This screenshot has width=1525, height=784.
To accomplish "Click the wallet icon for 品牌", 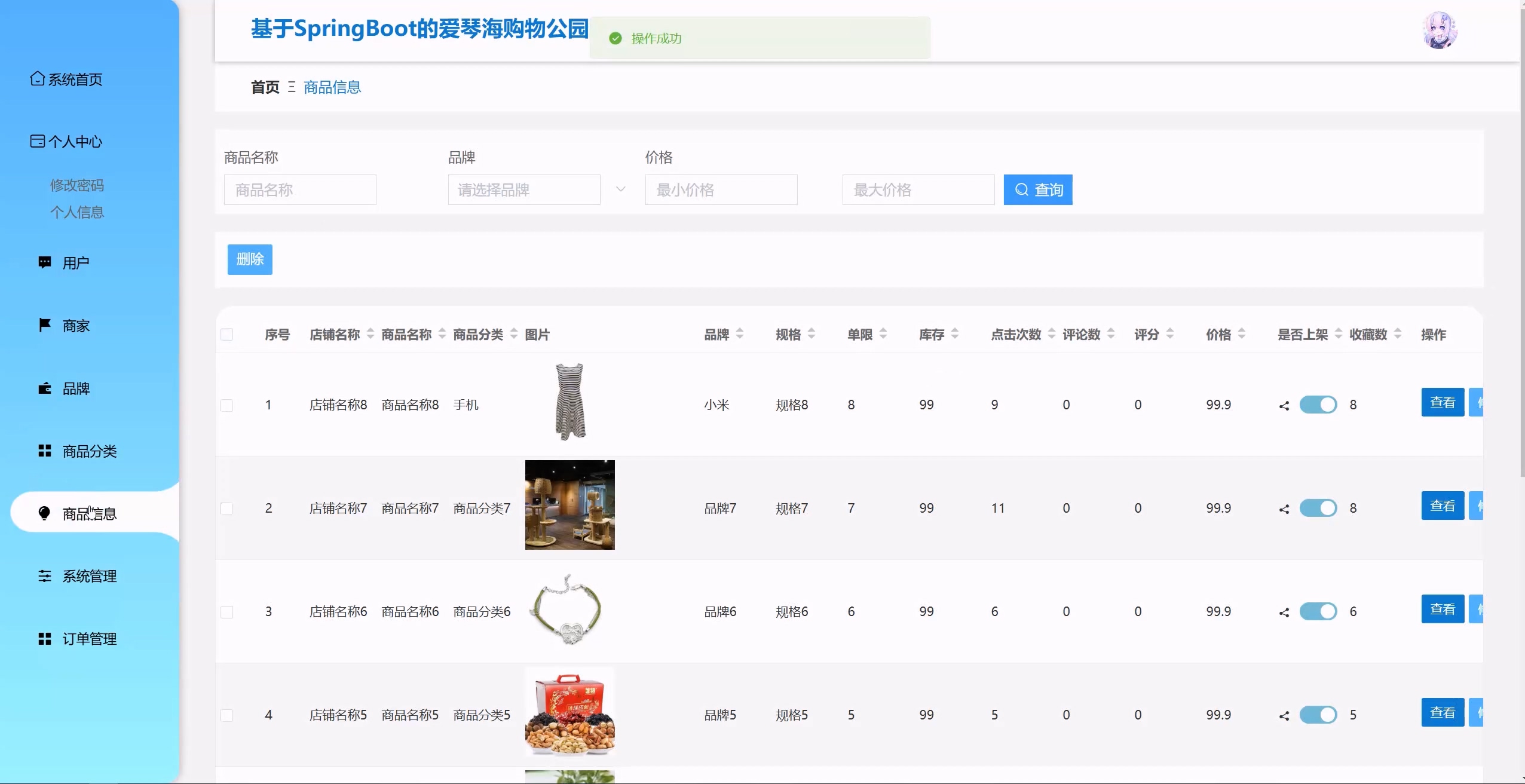I will coord(45,388).
